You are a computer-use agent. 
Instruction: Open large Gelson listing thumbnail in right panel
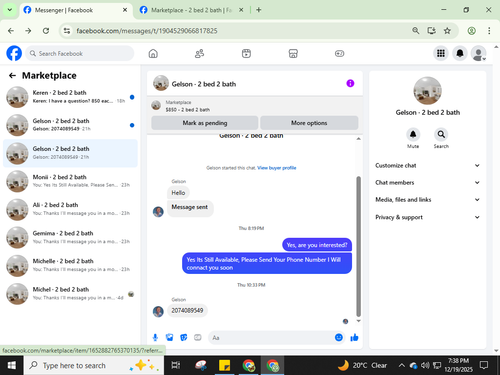click(427, 91)
